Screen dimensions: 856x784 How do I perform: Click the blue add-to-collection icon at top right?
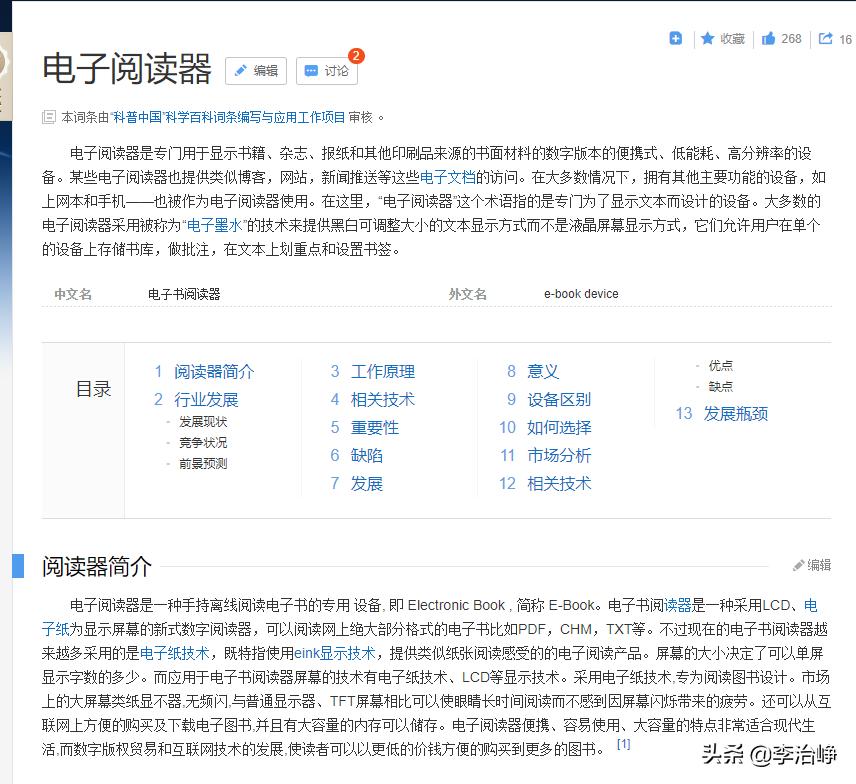pyautogui.click(x=676, y=38)
